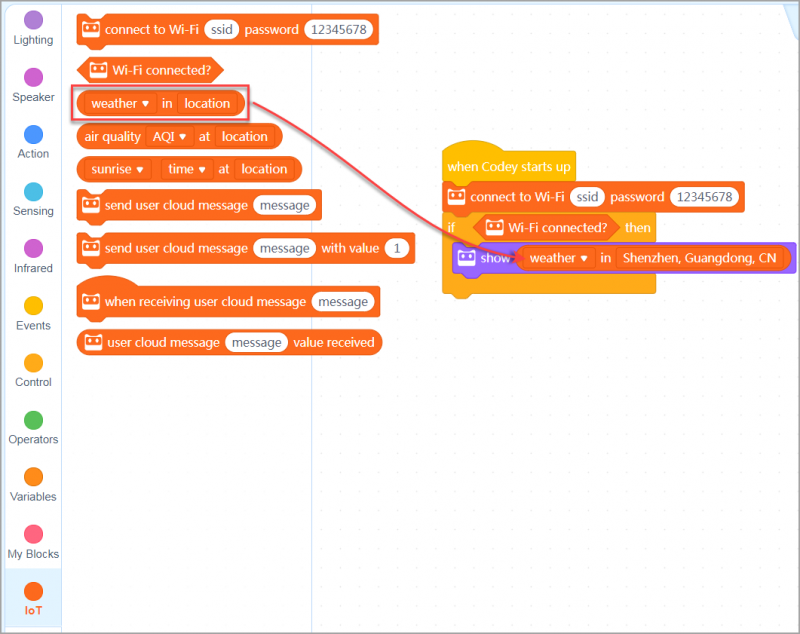Edit message field in first send cloud message block
This screenshot has height=634, width=800.
pos(284,206)
